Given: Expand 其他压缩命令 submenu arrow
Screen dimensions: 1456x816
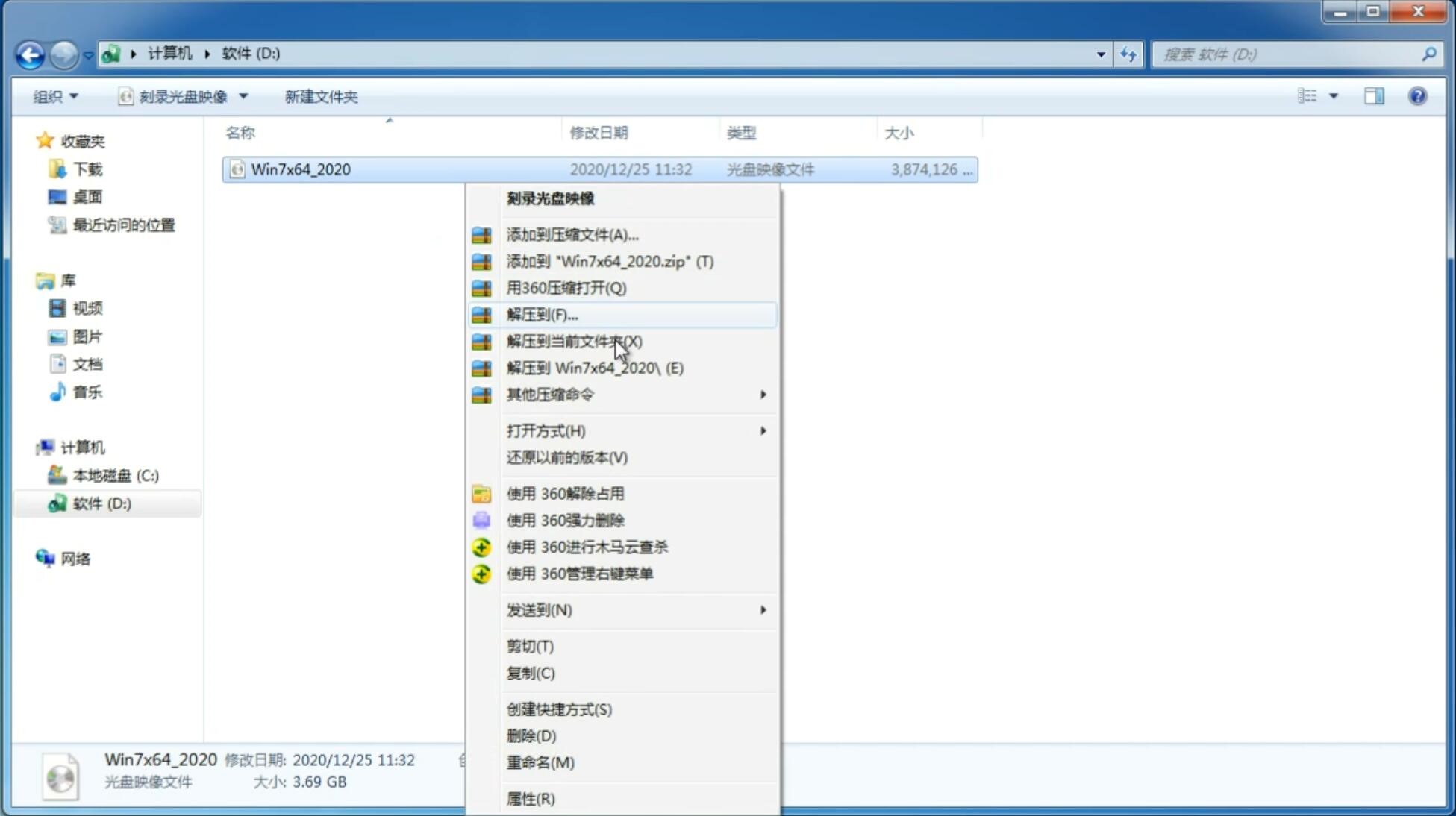Looking at the screenshot, I should 763,394.
